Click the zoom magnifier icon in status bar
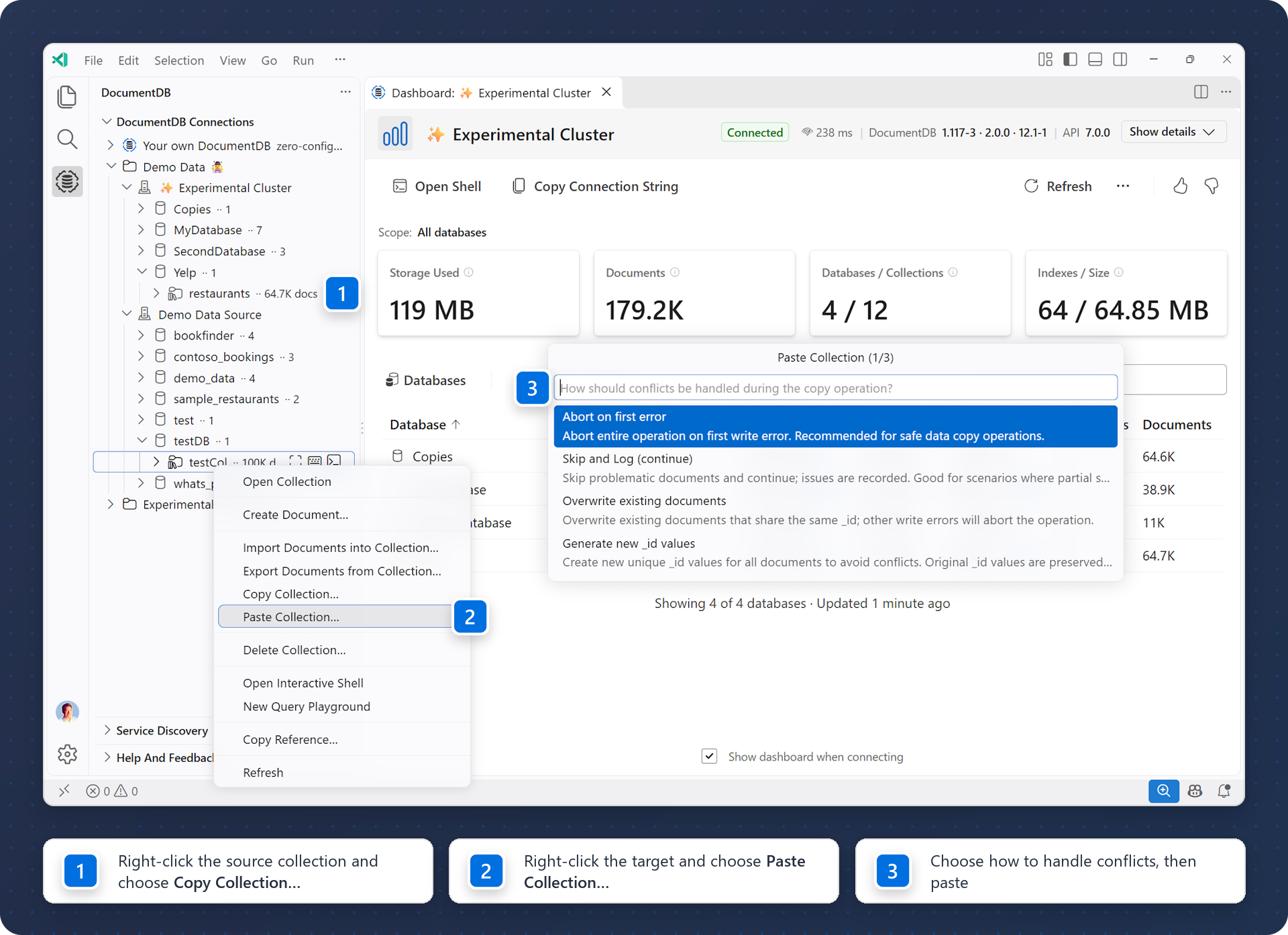 [x=1164, y=791]
